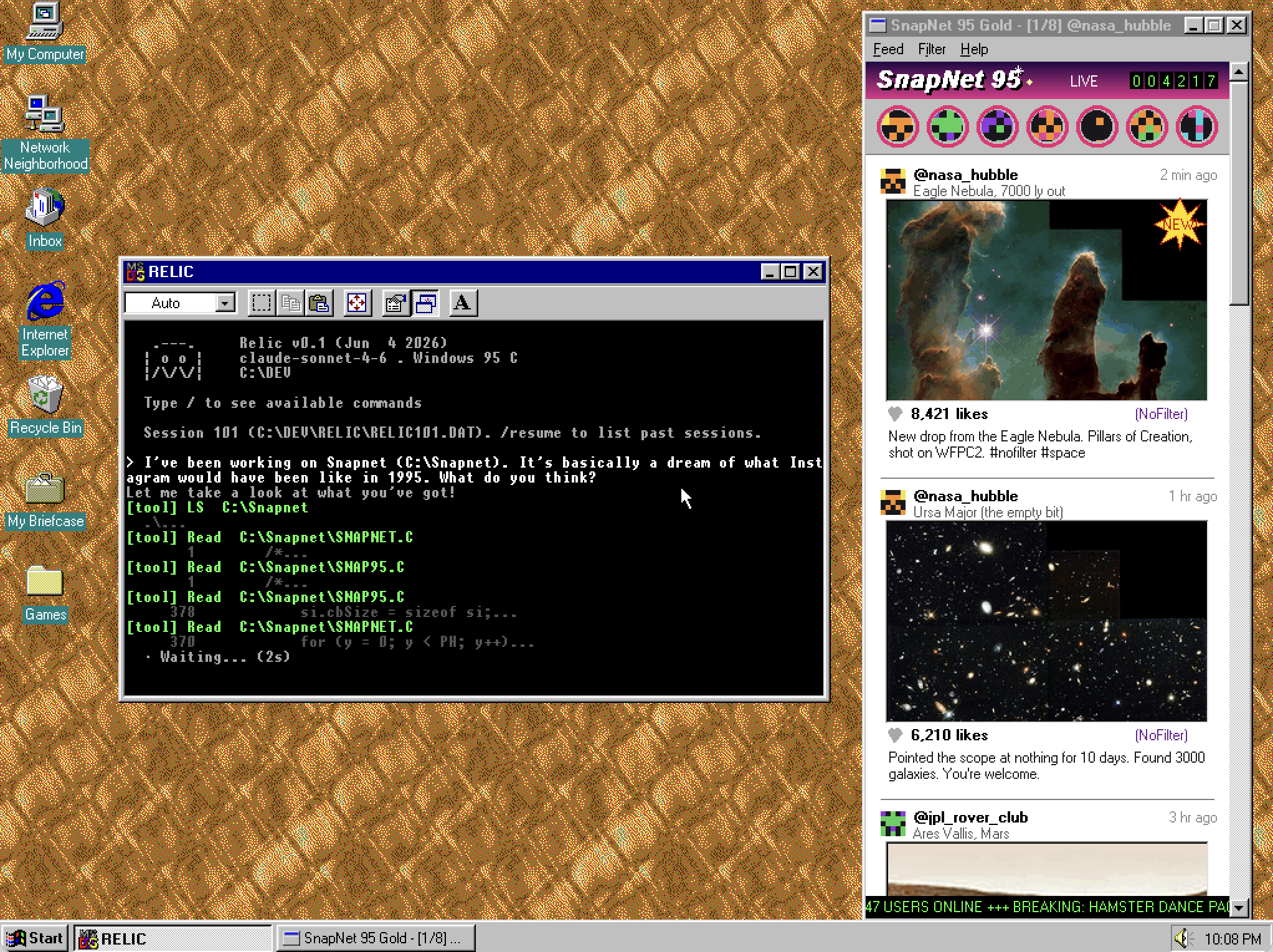Viewport: 1273px width, 952px height.
Task: Open the @jpl_rover_club profile link
Action: click(970, 818)
